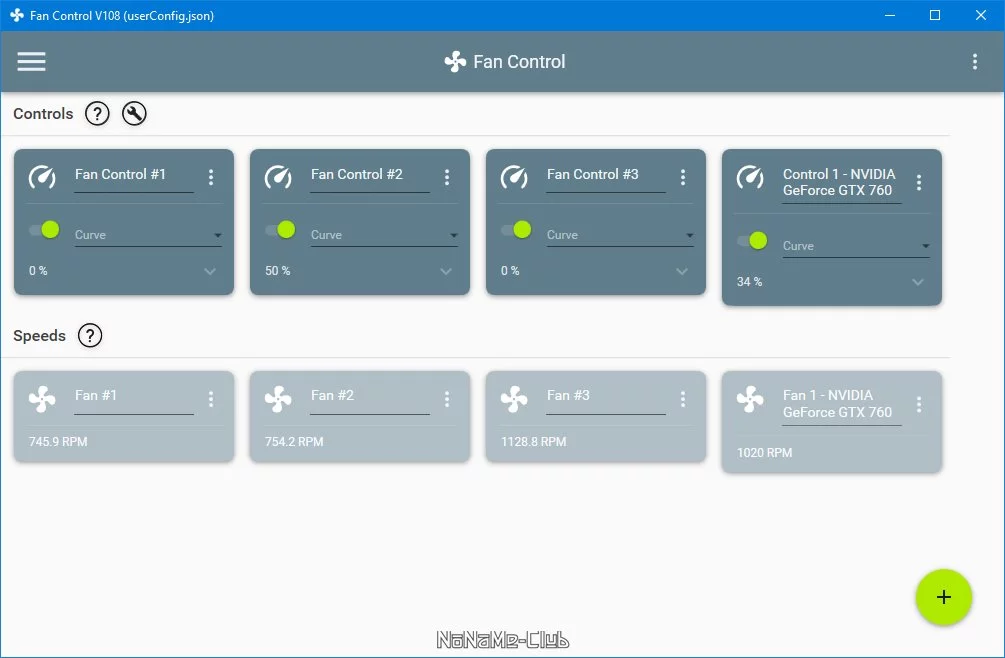Maximize the Fan Control window
This screenshot has height=658, width=1005.
(935, 15)
